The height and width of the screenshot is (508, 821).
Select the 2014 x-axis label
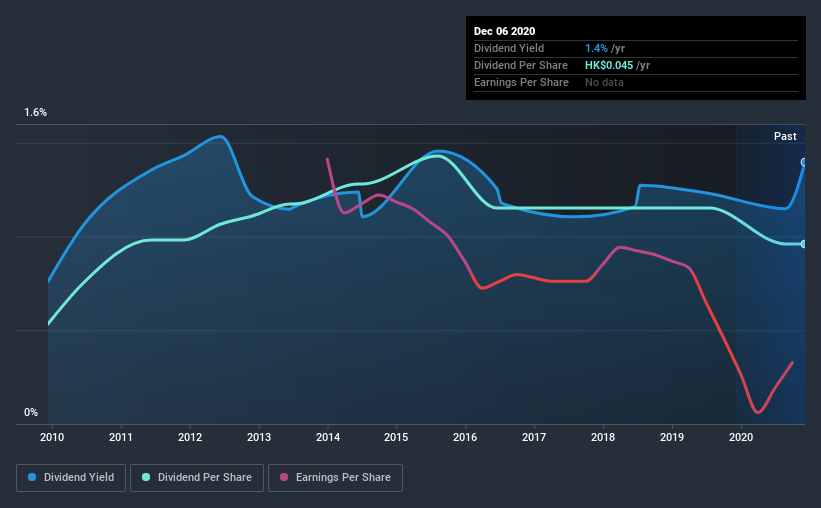[x=328, y=437]
